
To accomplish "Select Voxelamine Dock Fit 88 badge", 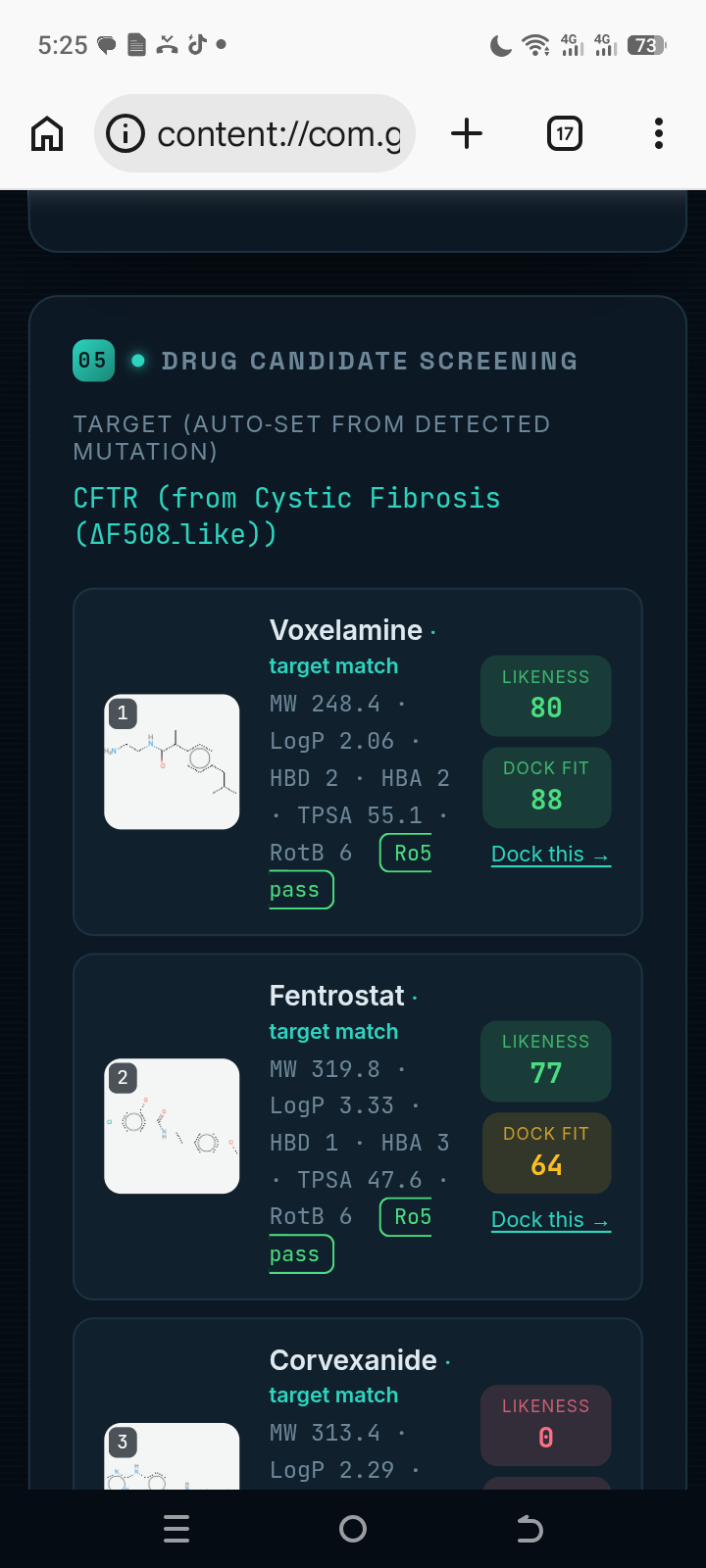I will (x=546, y=788).
